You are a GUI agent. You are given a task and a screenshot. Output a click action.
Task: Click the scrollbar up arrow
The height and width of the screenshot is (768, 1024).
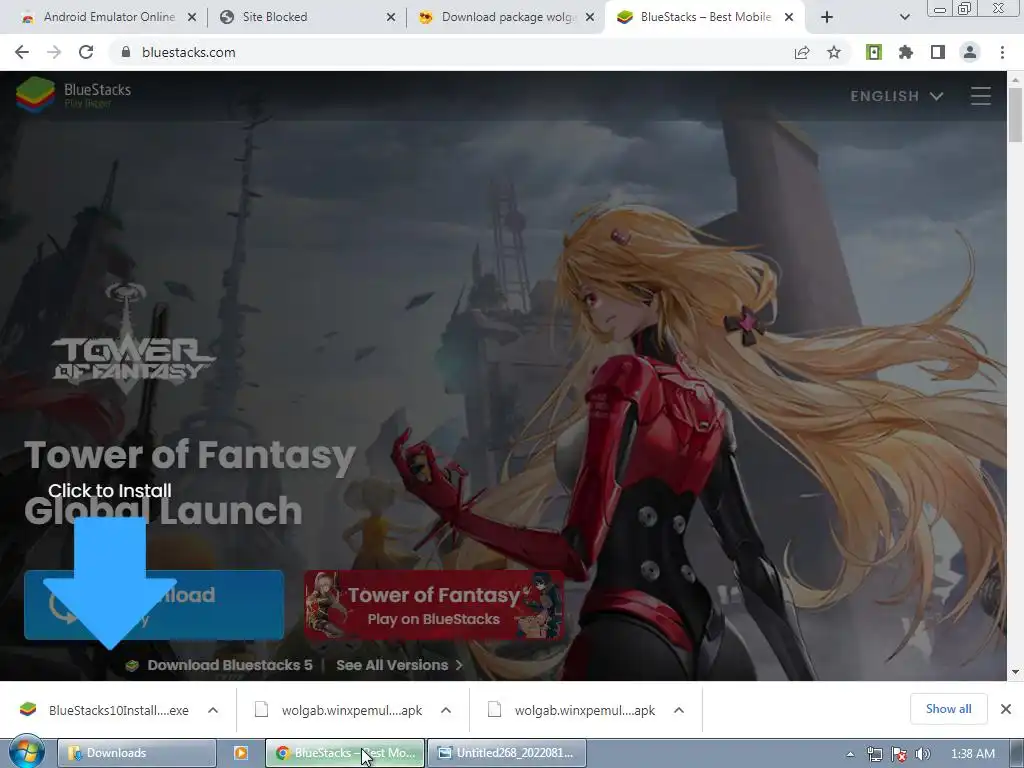(1015, 79)
